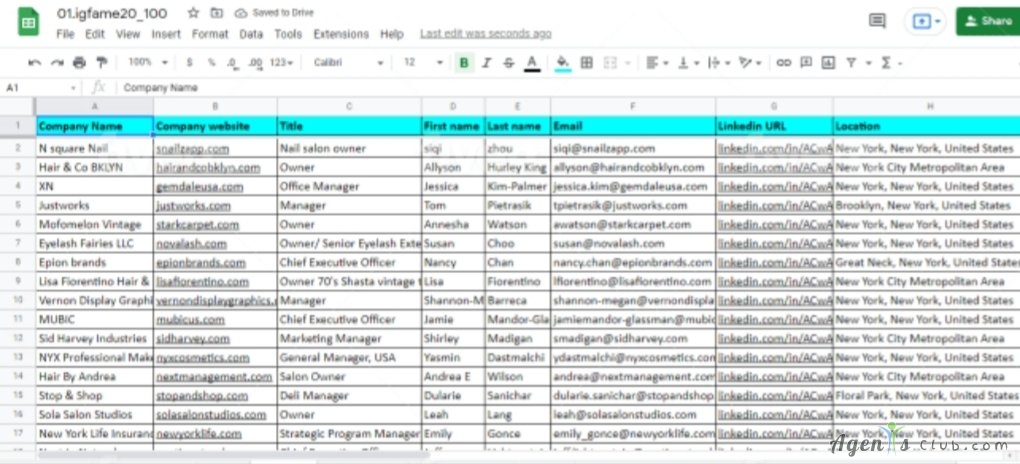The image size is (1020, 464).
Task: Decrease decimal places icon
Action: coord(233,62)
